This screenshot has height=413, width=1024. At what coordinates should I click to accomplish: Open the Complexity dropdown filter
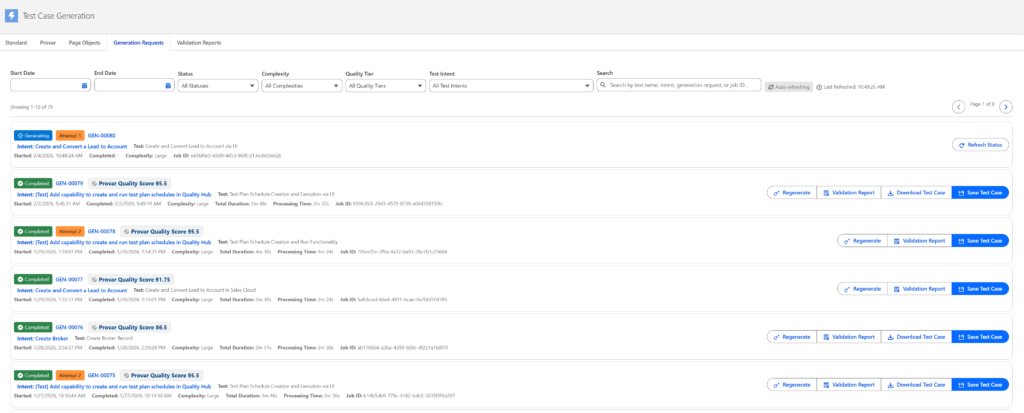[x=300, y=86]
